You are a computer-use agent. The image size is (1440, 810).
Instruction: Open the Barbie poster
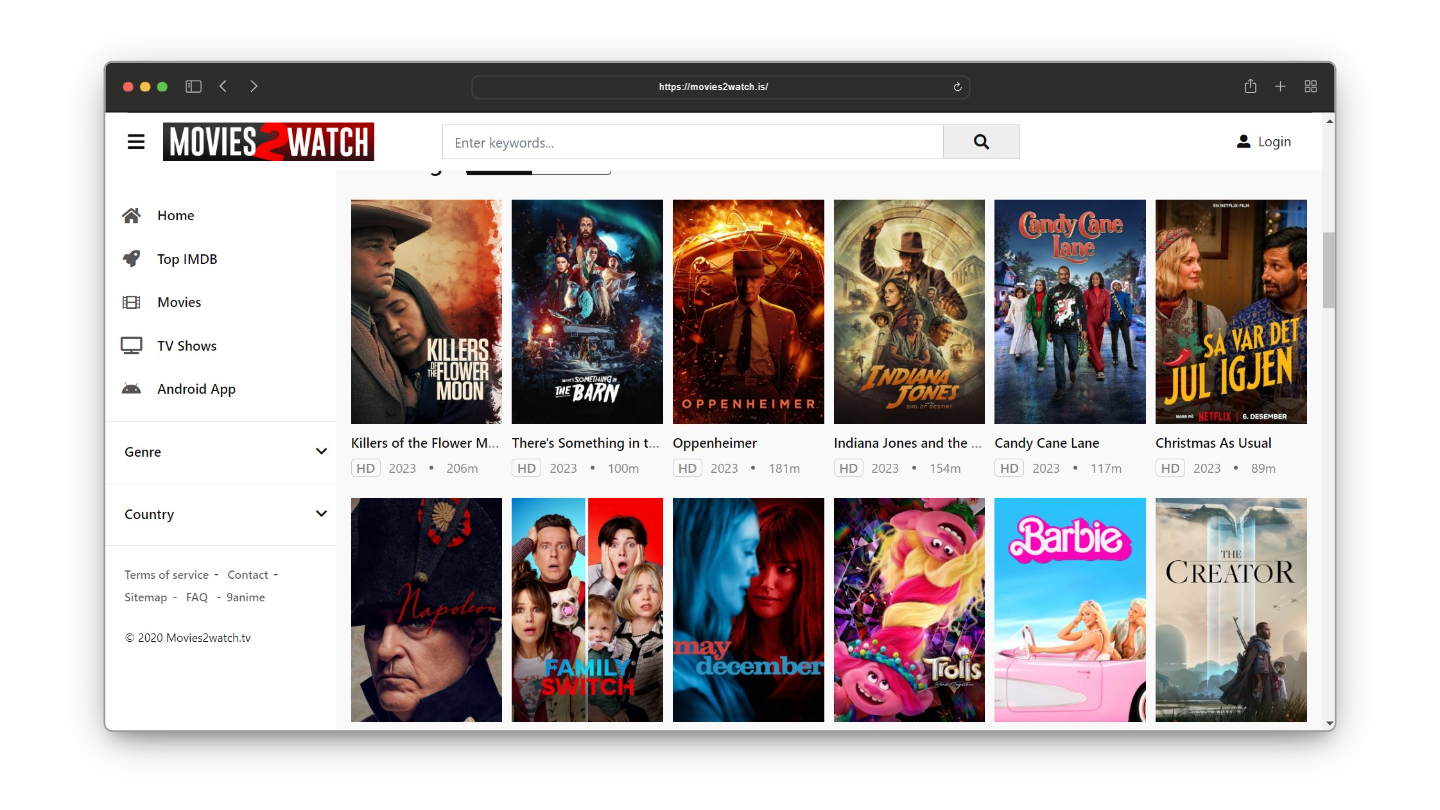click(x=1070, y=610)
